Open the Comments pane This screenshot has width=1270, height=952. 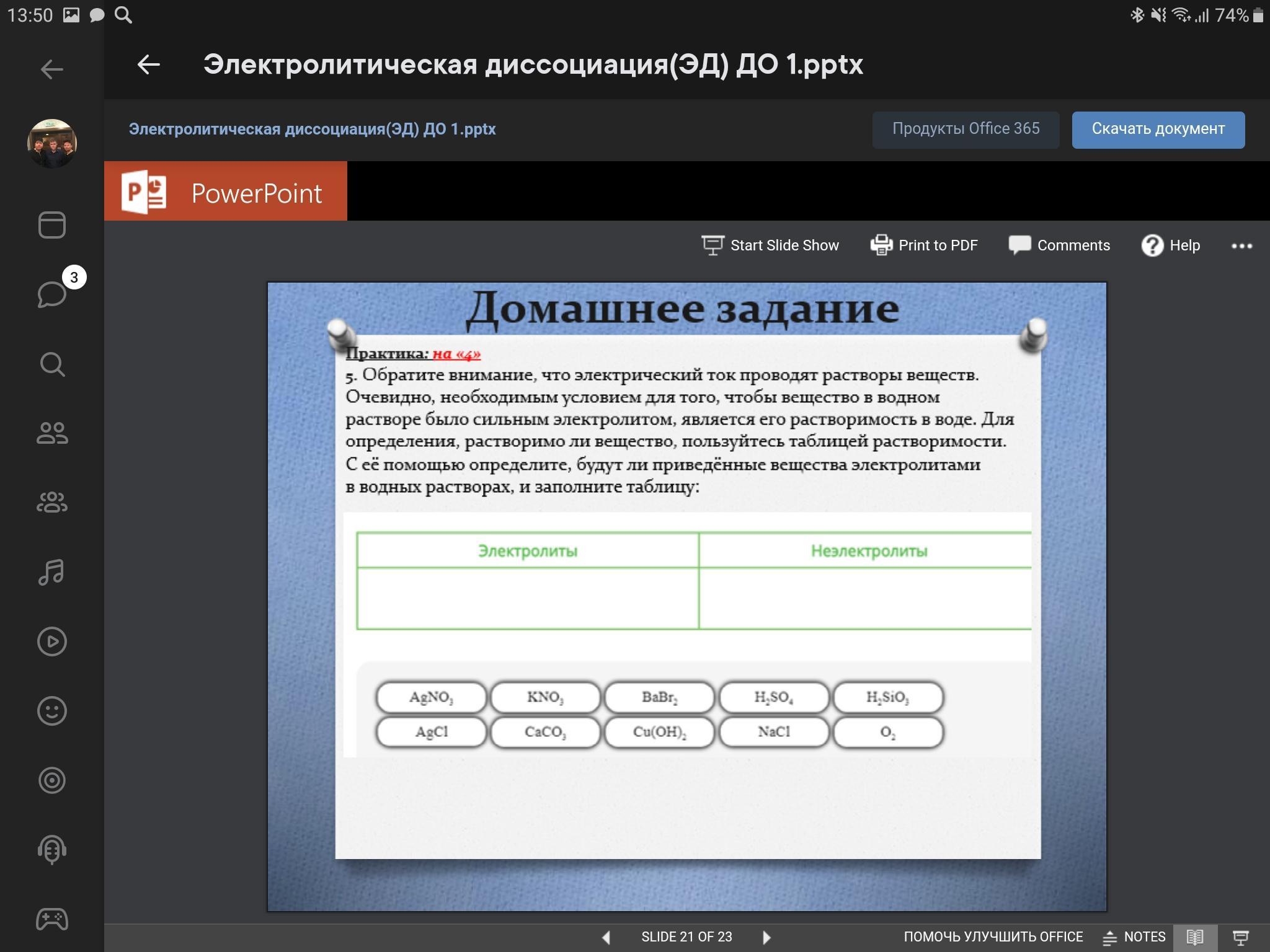pos(1059,245)
